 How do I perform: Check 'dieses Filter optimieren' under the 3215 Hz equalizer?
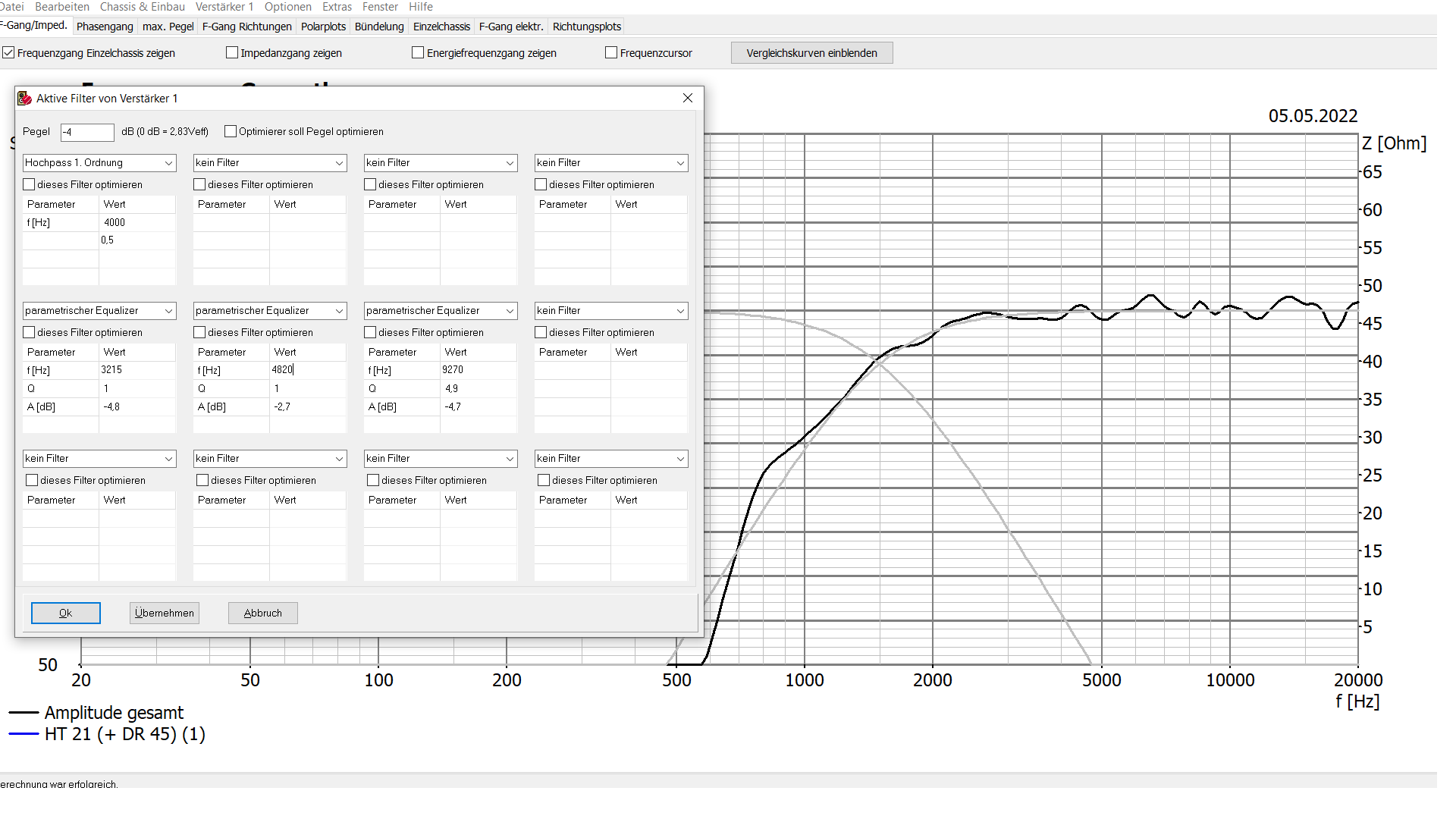29,333
